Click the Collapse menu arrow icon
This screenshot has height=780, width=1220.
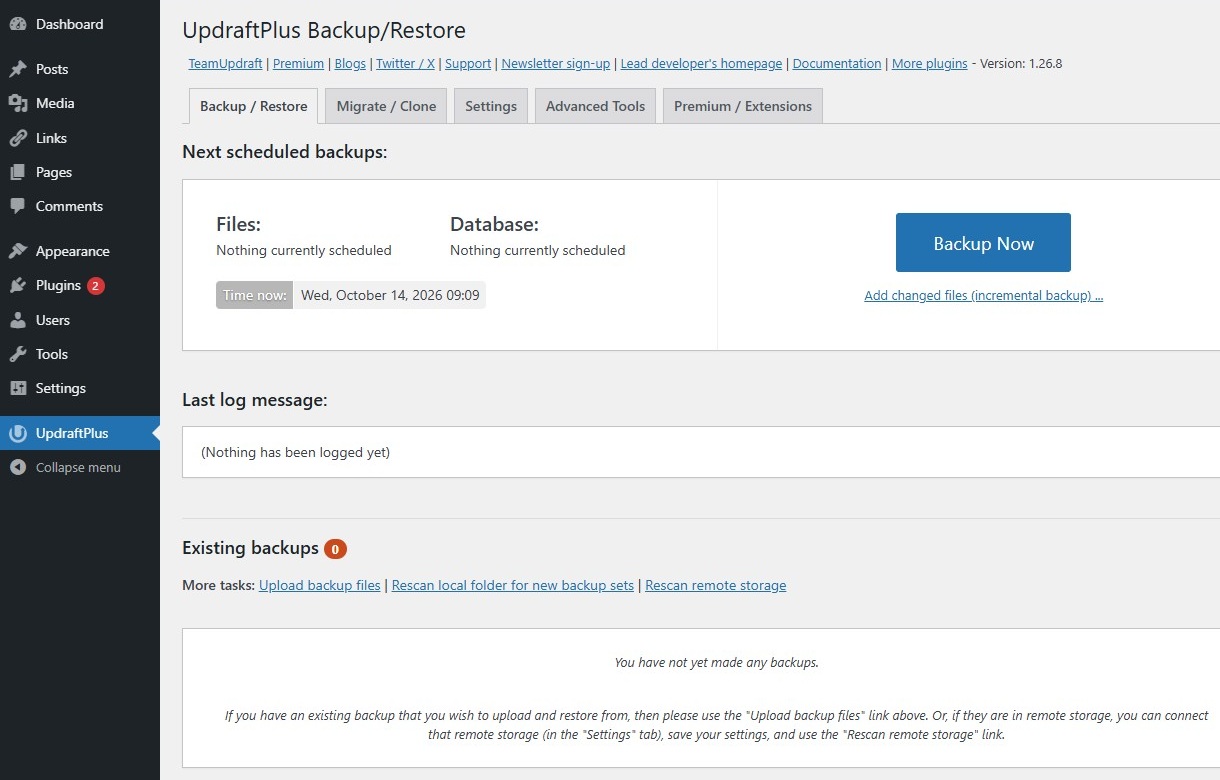[x=18, y=467]
